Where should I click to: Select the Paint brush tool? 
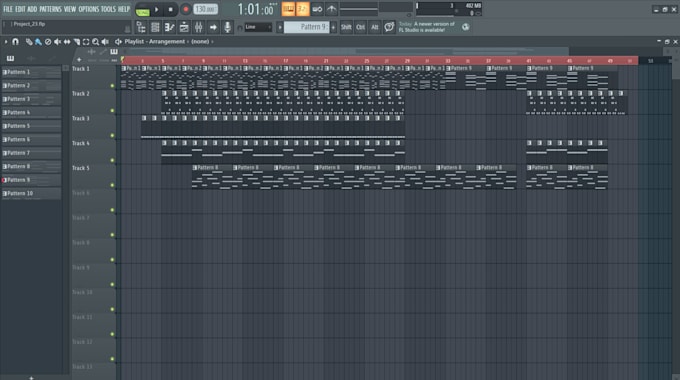[x=39, y=42]
